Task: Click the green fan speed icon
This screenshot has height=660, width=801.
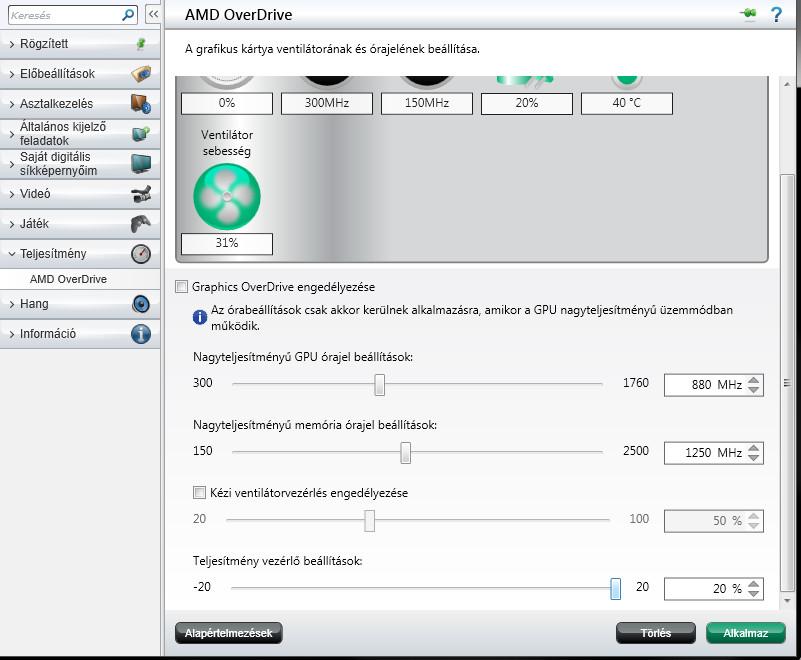Action: pos(227,197)
